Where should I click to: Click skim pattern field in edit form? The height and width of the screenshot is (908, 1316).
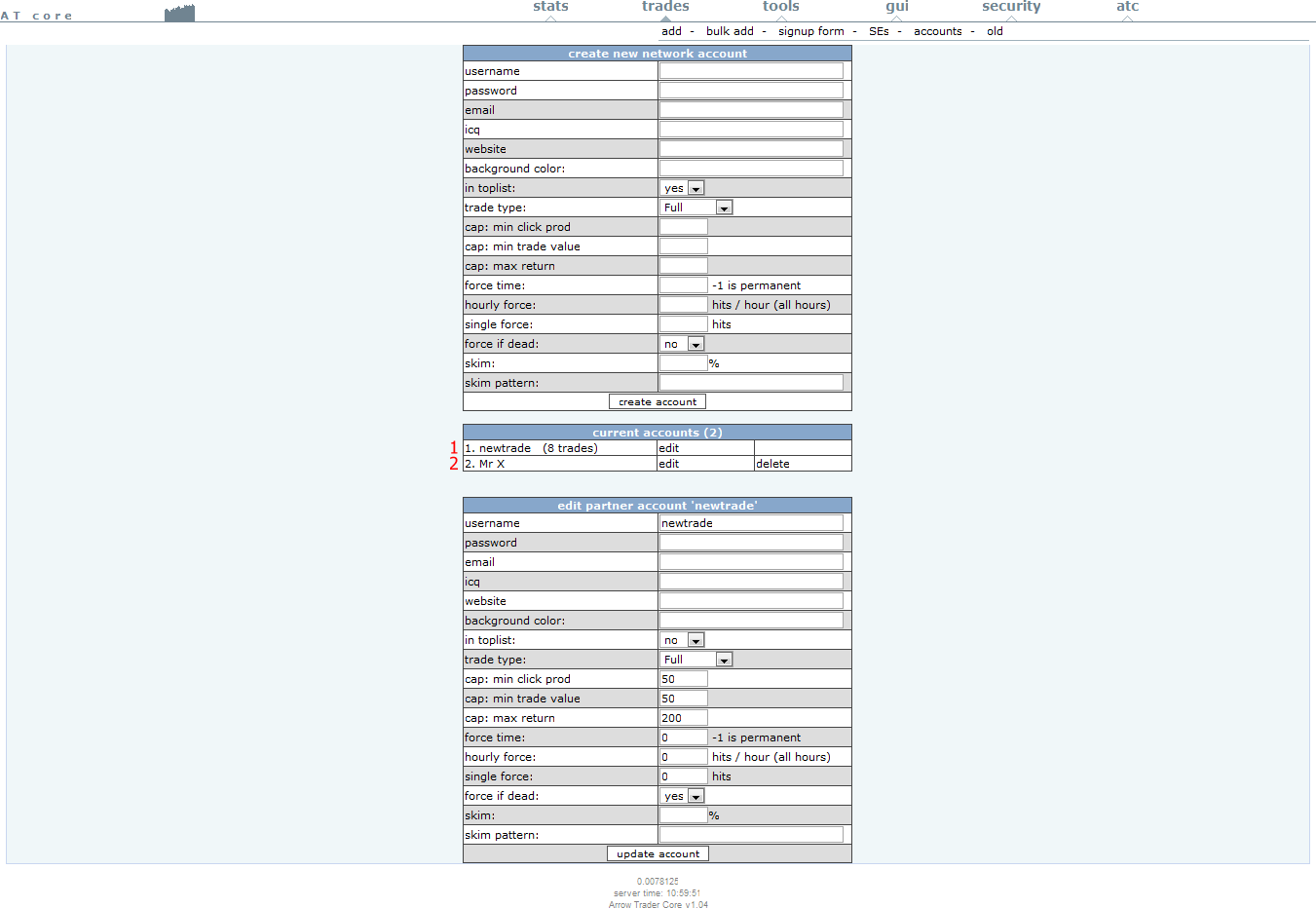(x=751, y=835)
